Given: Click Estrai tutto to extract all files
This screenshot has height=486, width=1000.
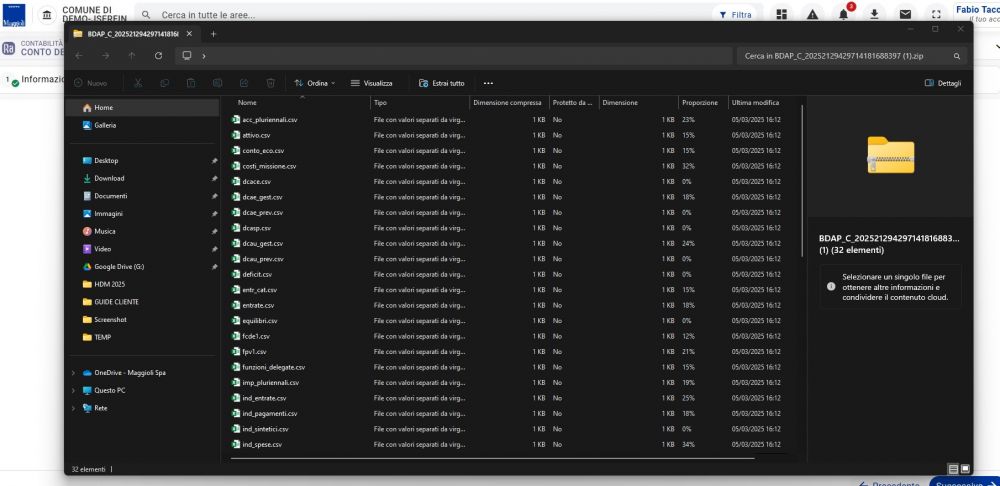Looking at the screenshot, I should coord(441,83).
